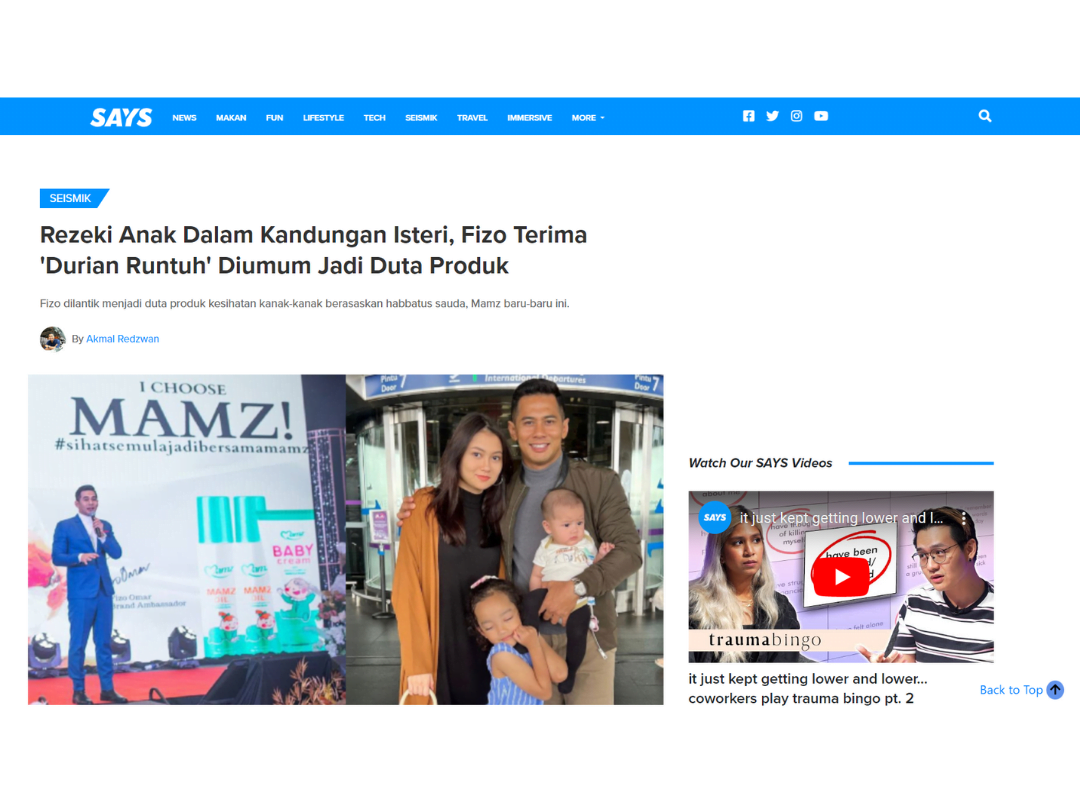Click the video overlay title at top of player
The height and width of the screenshot is (800, 1080).
click(x=841, y=517)
